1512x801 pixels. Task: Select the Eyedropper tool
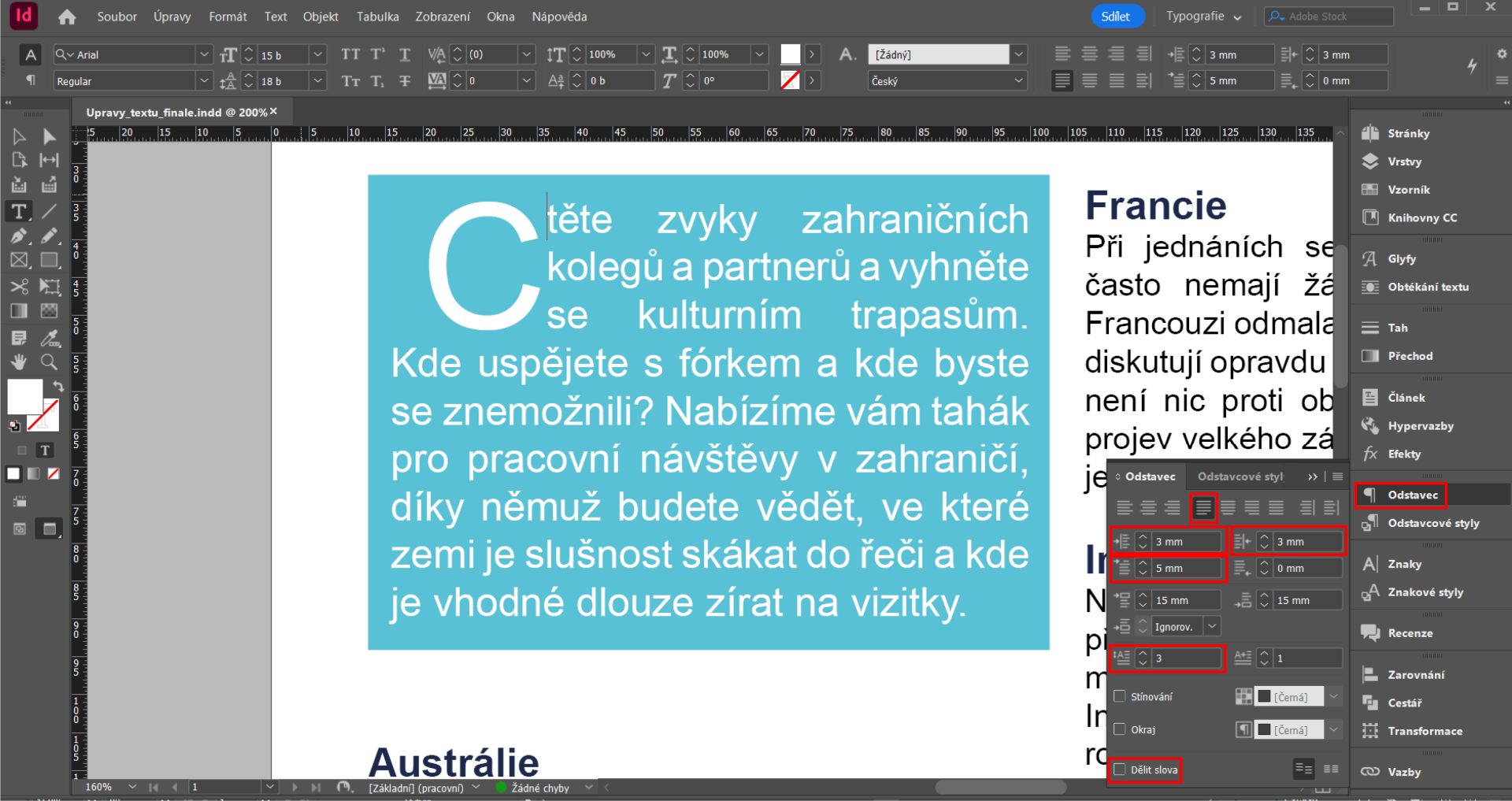pyautogui.click(x=49, y=338)
